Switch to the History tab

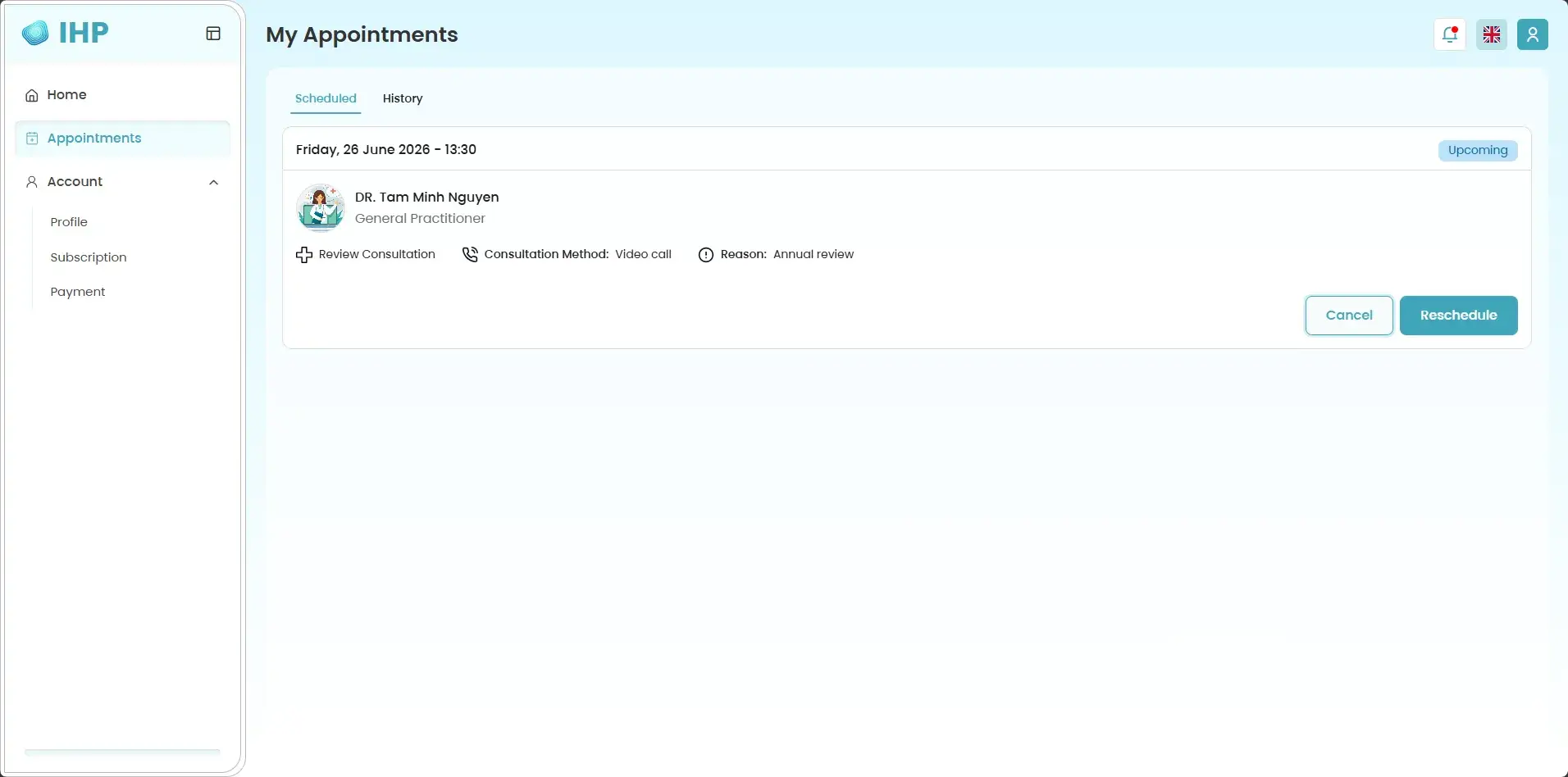403,98
